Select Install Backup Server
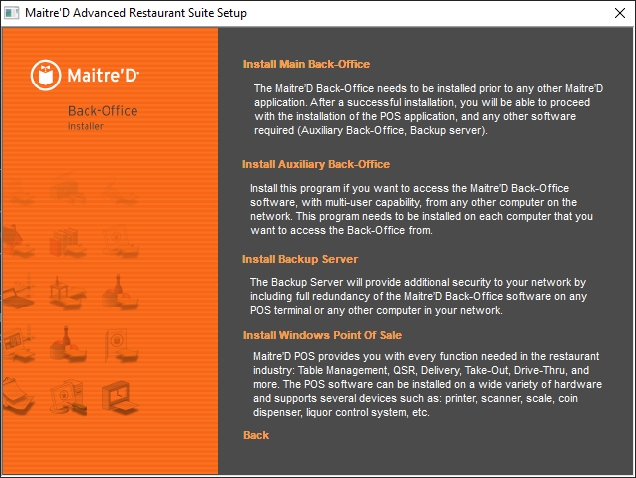636x478 pixels. tap(300, 259)
